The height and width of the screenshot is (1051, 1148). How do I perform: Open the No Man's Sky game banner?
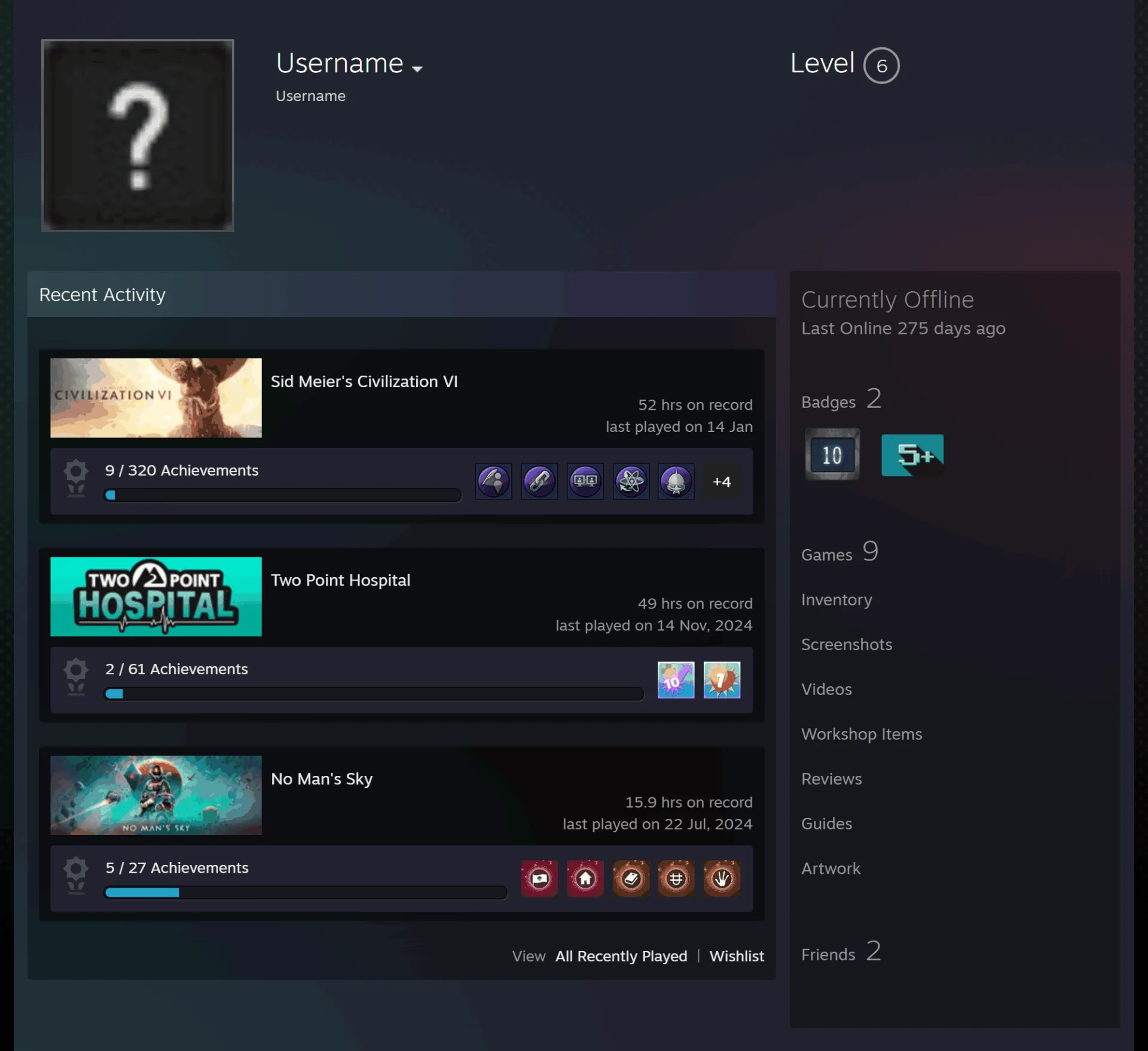(x=156, y=795)
